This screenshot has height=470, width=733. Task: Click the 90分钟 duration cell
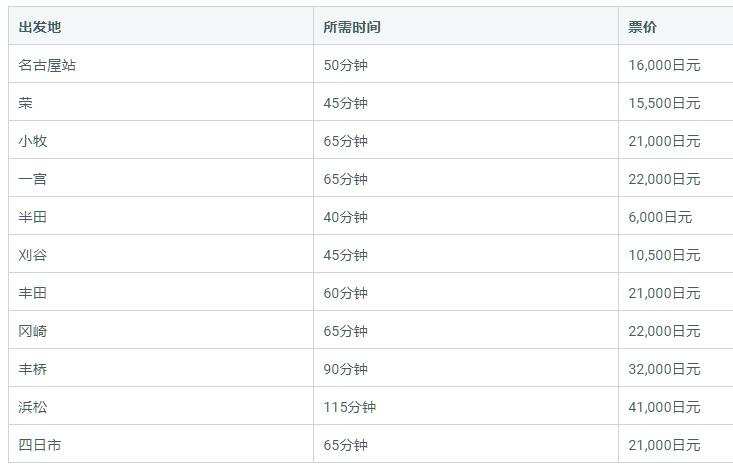(346, 369)
